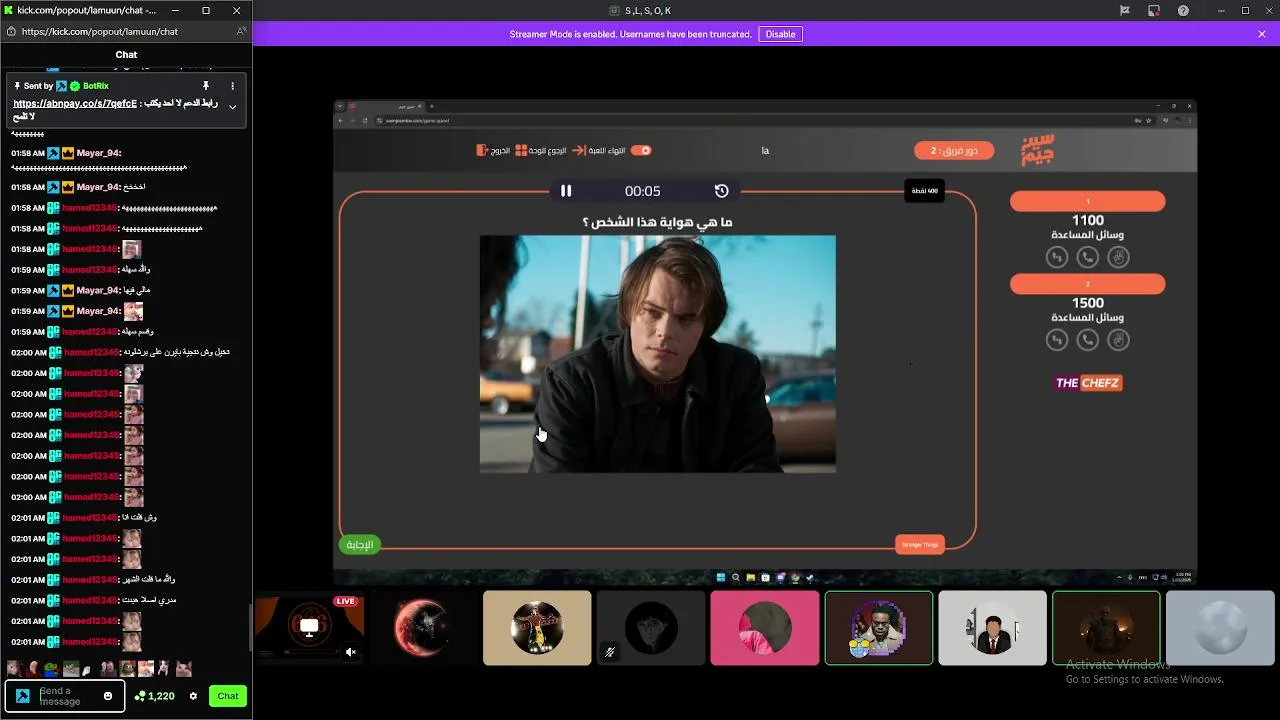Click the question image of the man
This screenshot has width=1280, height=720.
click(x=658, y=354)
